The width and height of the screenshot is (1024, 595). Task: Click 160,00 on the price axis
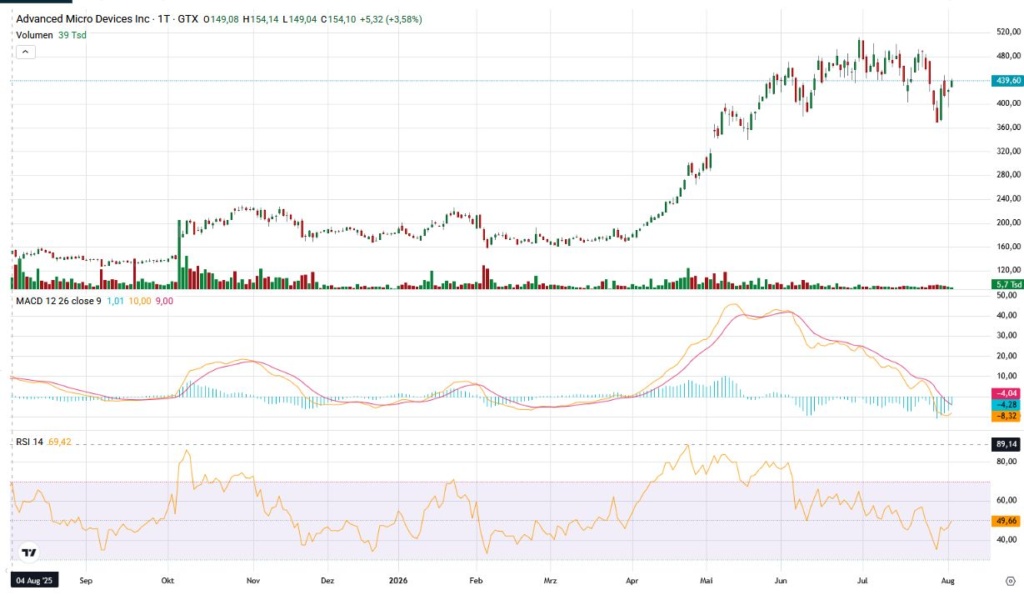pyautogui.click(x=1008, y=247)
